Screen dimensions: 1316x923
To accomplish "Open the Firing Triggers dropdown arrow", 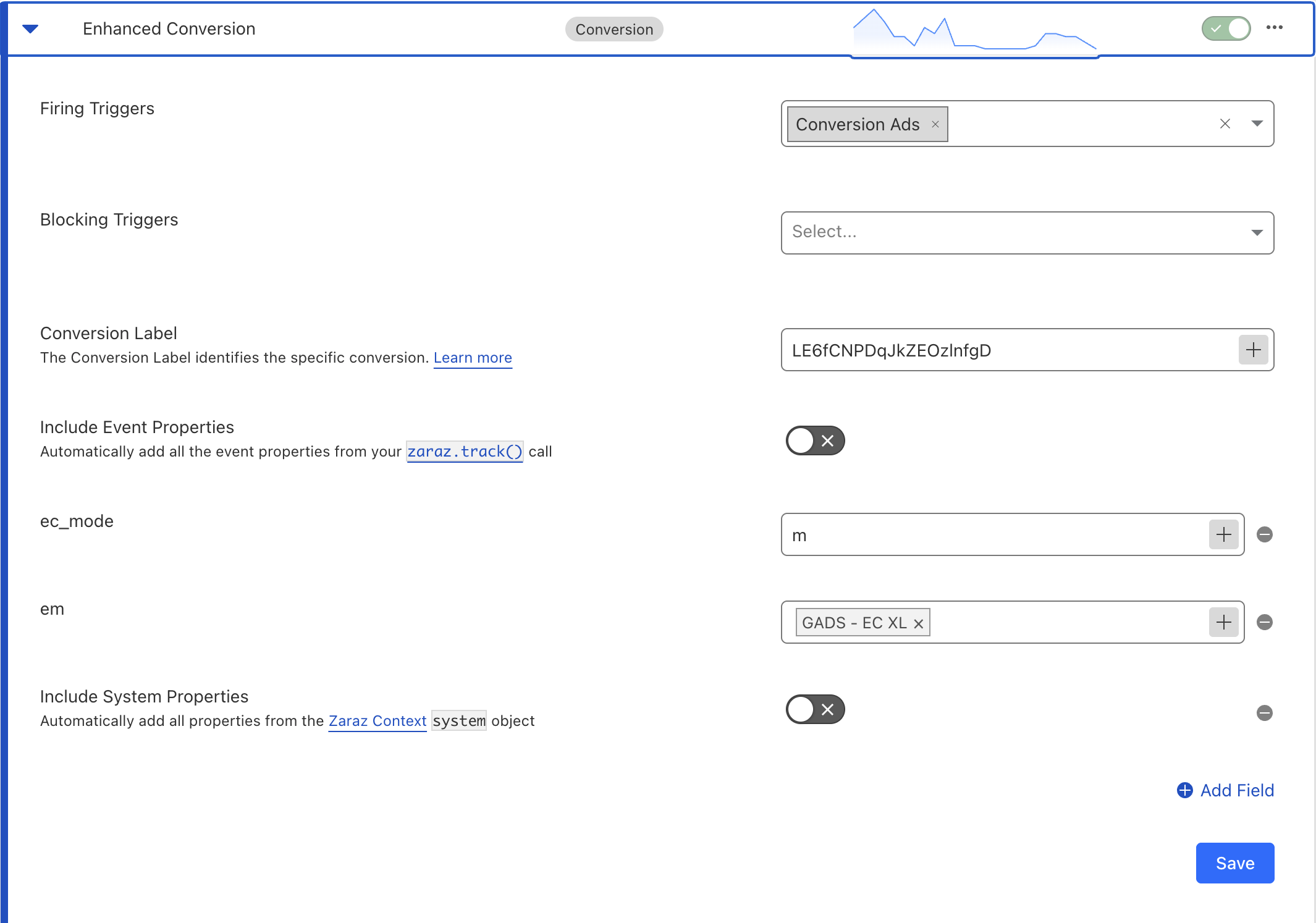I will pos(1257,124).
